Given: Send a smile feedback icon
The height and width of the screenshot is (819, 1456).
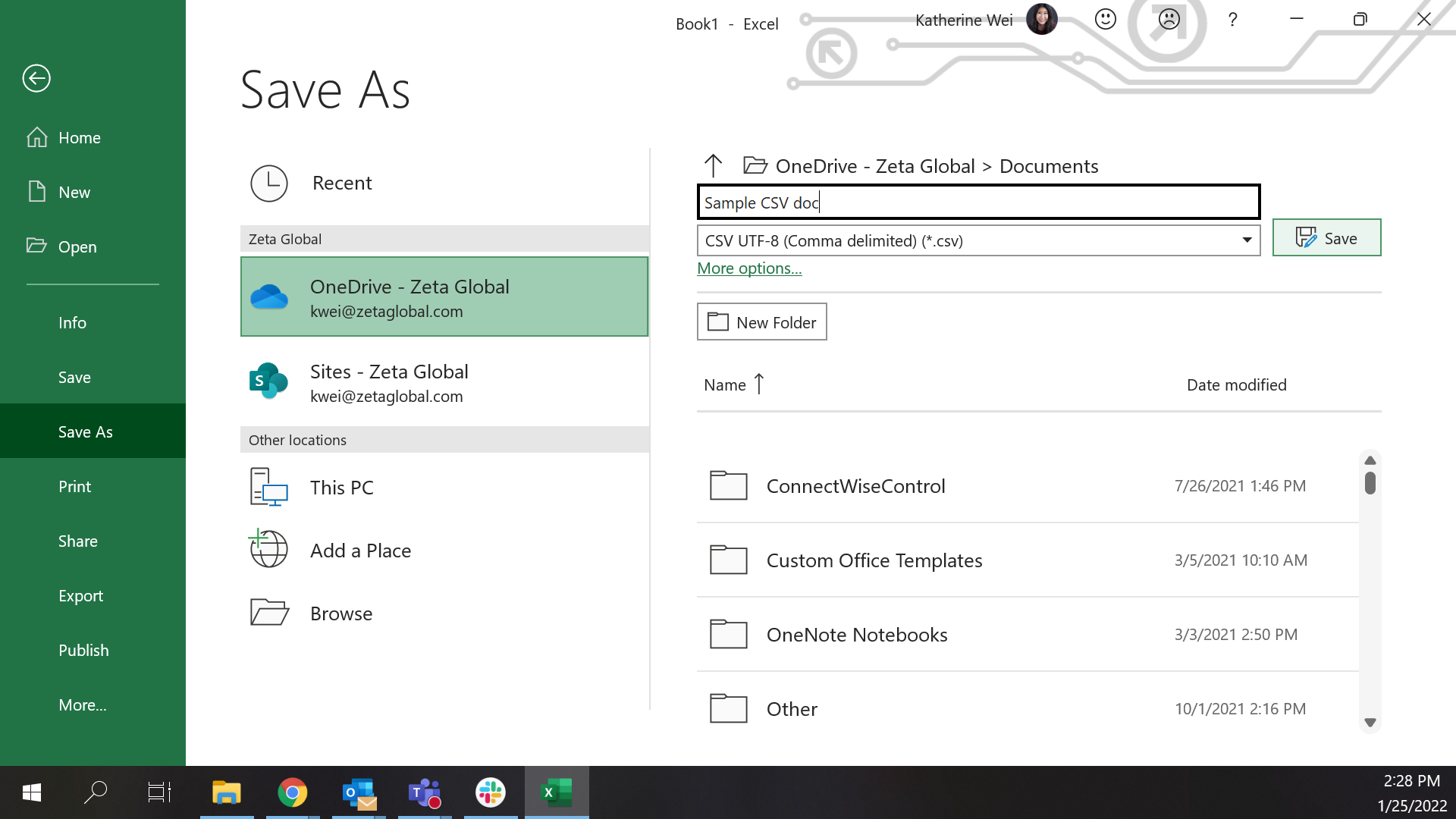Looking at the screenshot, I should tap(1106, 20).
